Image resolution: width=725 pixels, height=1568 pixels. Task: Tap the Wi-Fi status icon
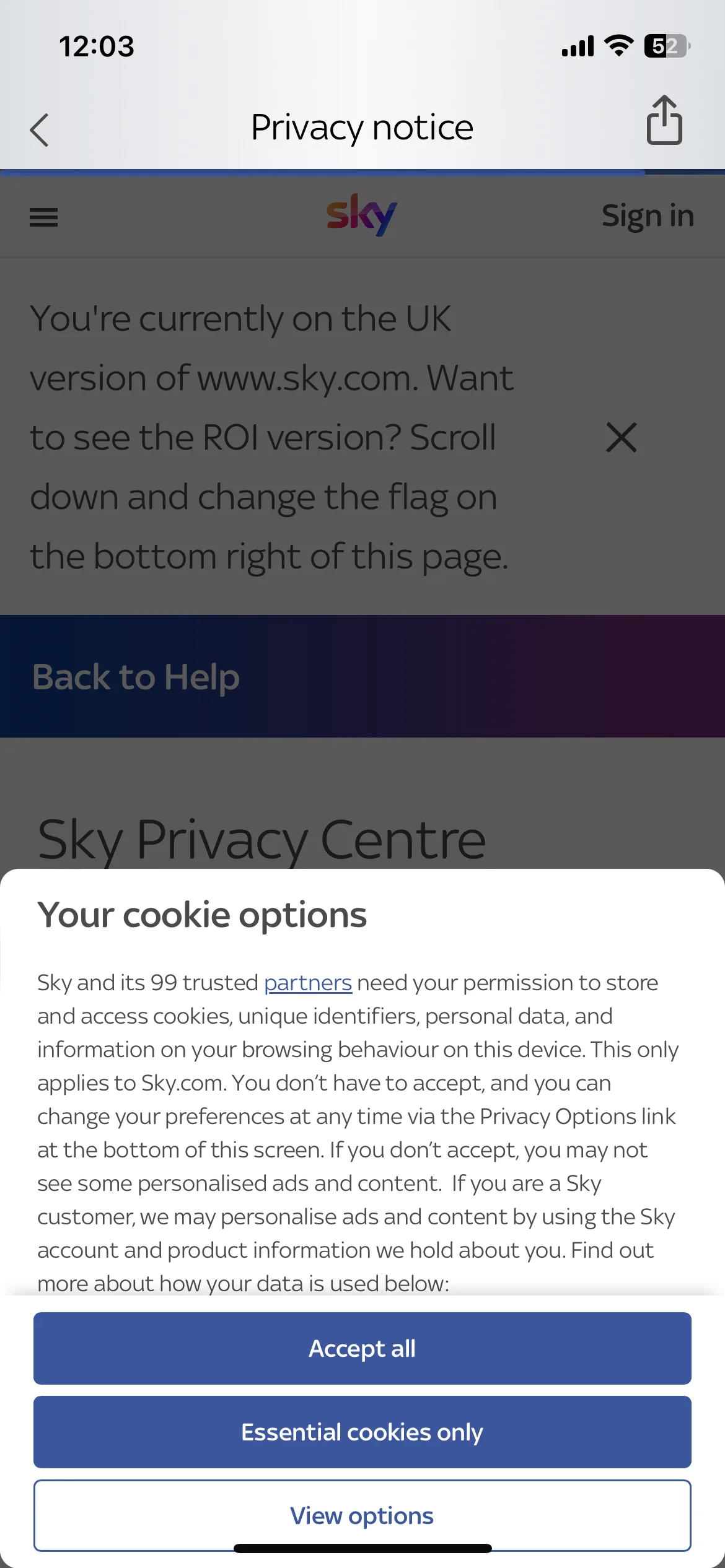(618, 46)
